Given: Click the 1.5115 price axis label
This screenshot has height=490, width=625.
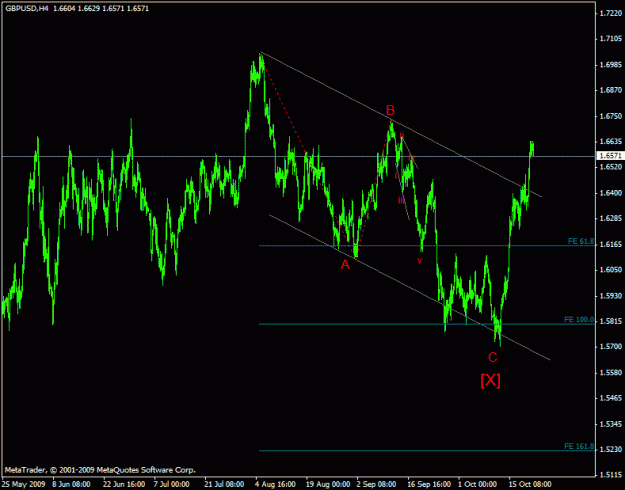Looking at the screenshot, I should (x=611, y=475).
